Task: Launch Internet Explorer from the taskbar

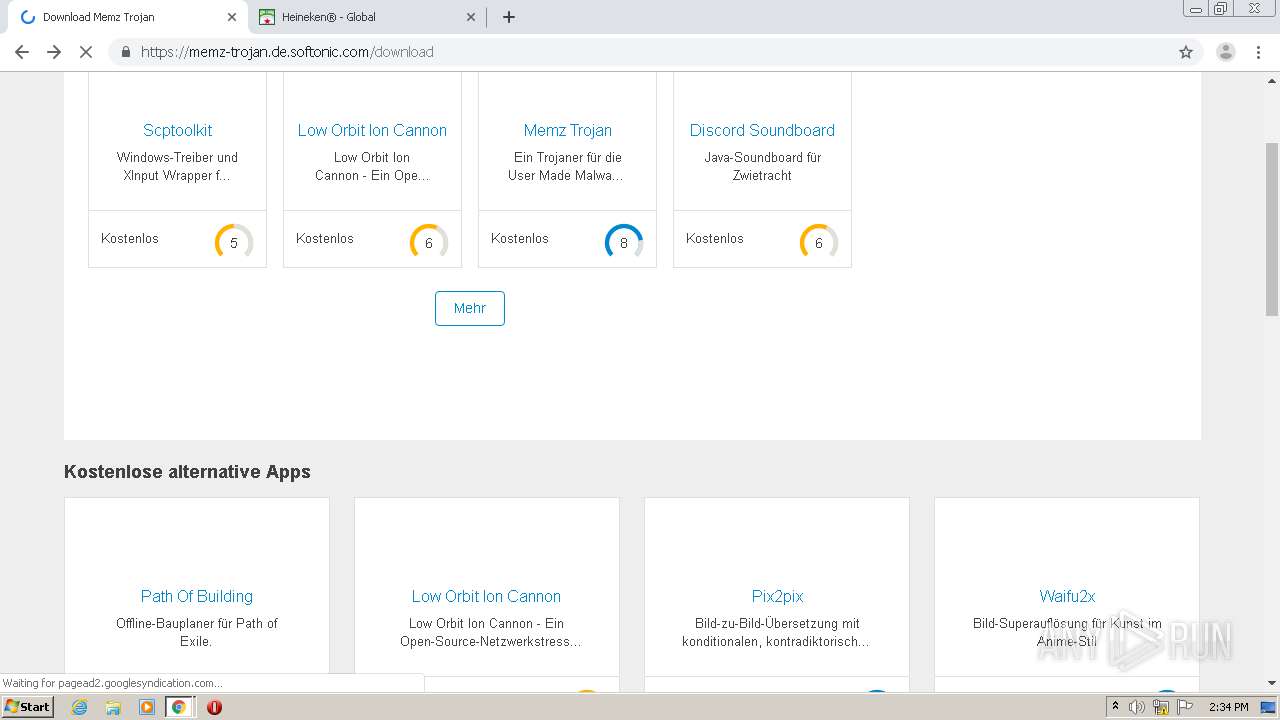Action: coord(79,707)
